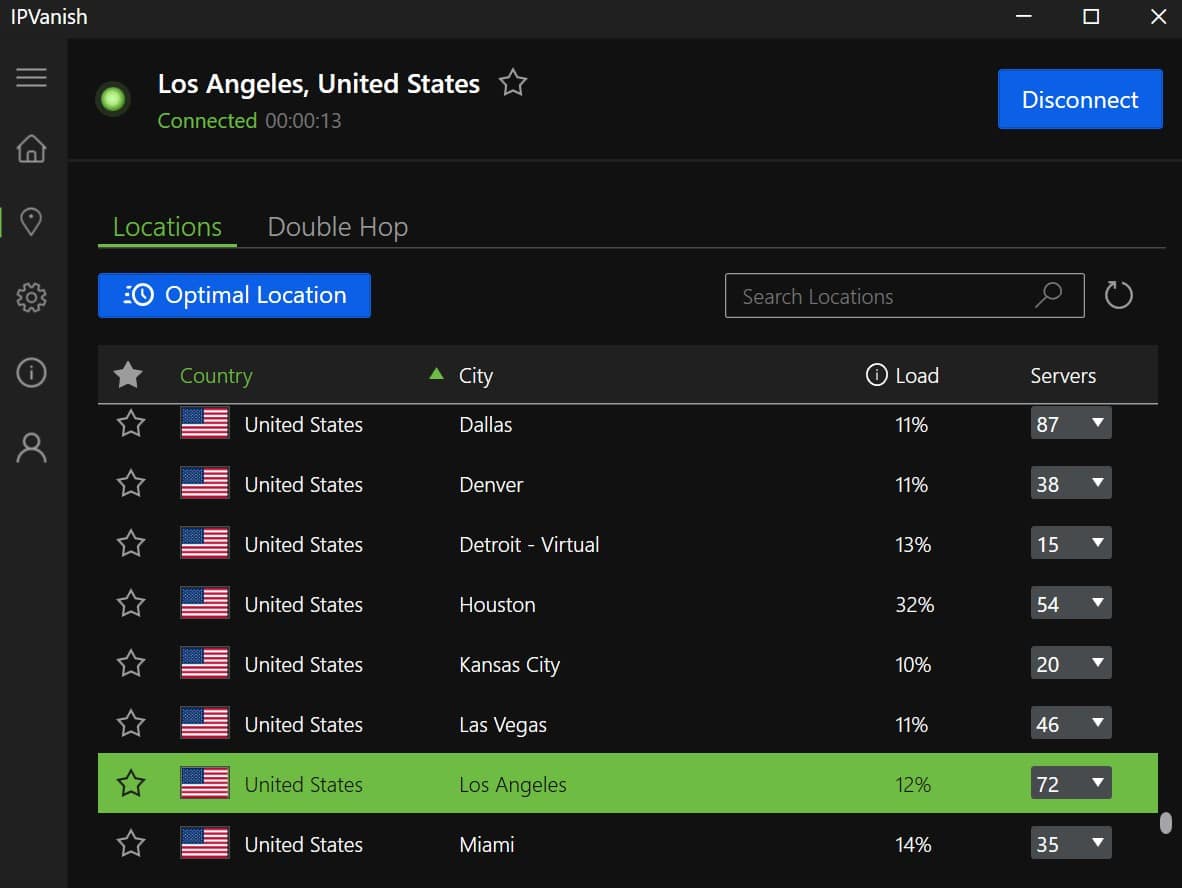Switch to the Double Hop tab
The image size is (1182, 888).
338,227
